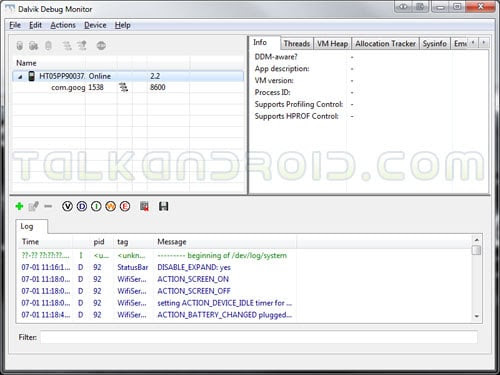
Task: Click the Name column header
Action: (x=49, y=63)
